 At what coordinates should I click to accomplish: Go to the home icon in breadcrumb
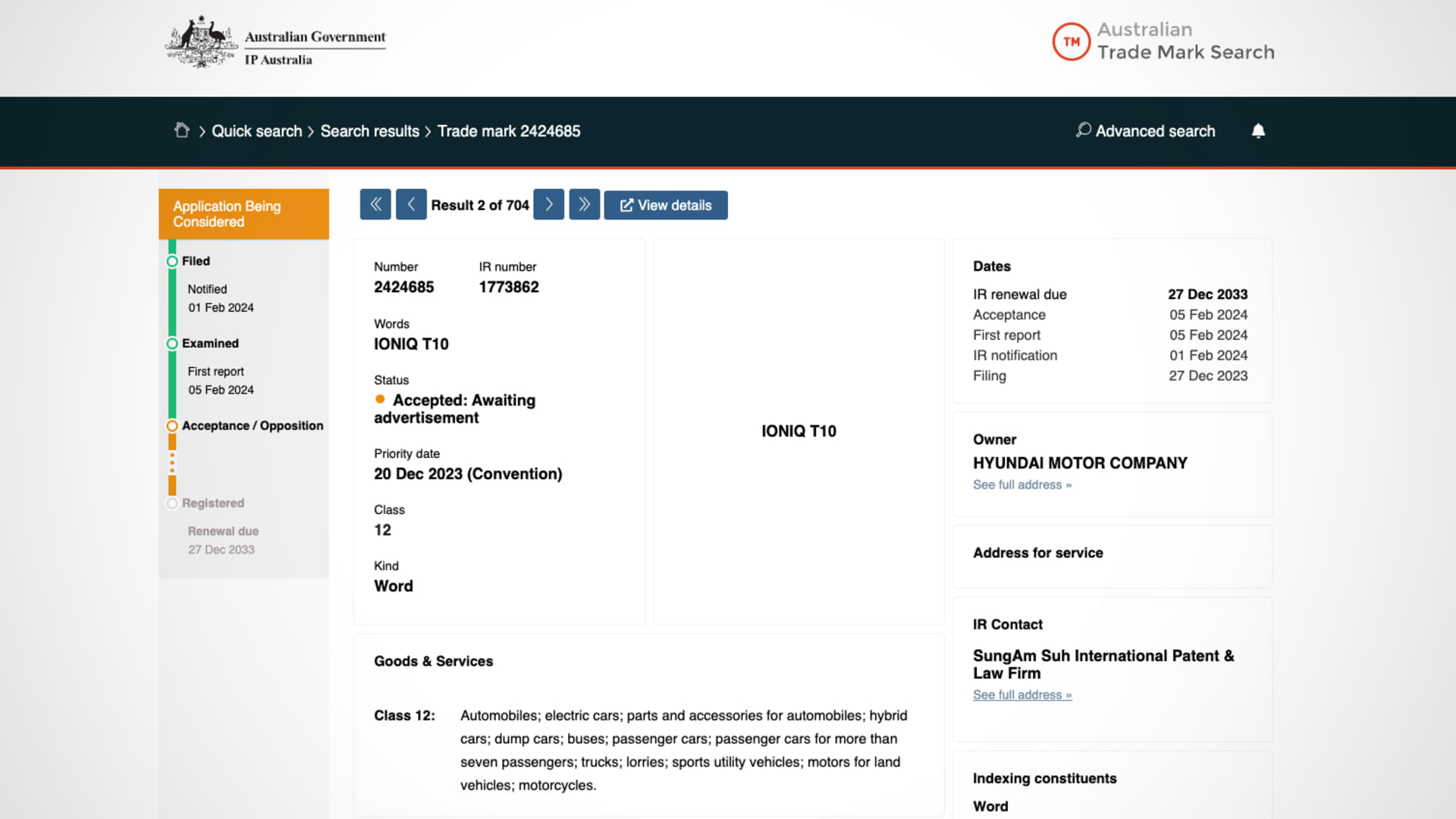pyautogui.click(x=181, y=130)
